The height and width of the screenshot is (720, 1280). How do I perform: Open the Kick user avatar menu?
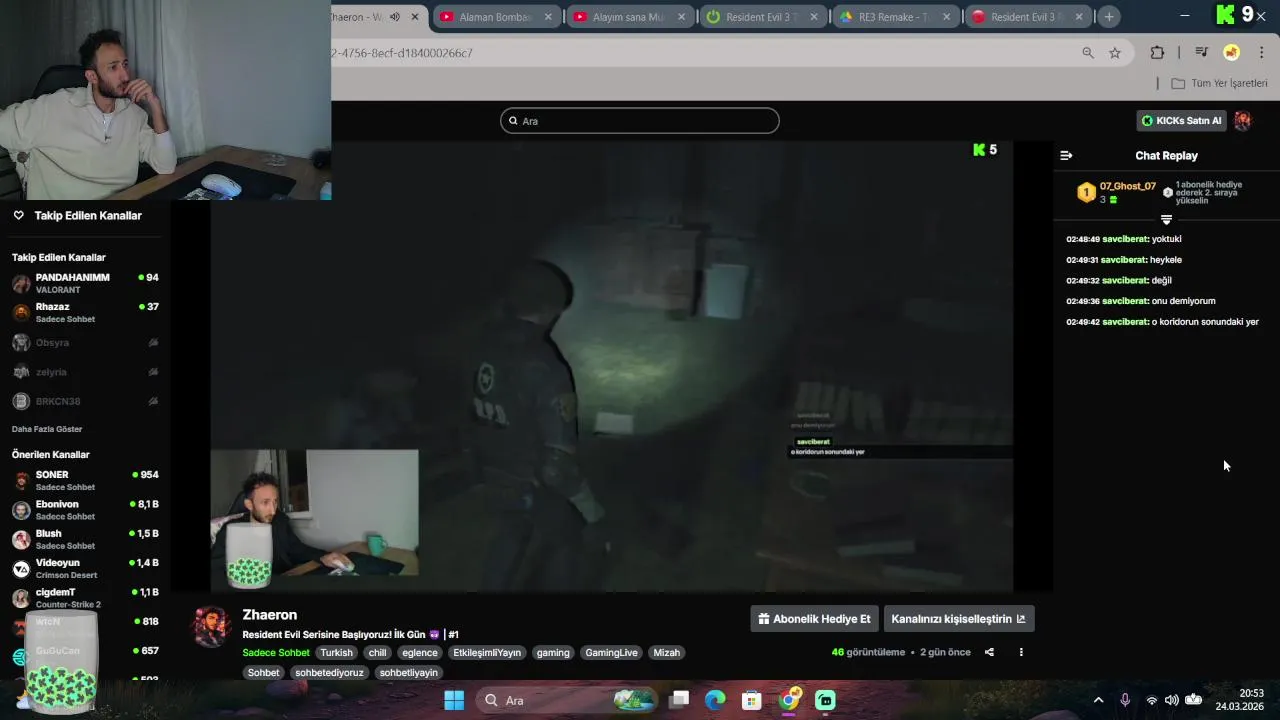coord(1243,121)
